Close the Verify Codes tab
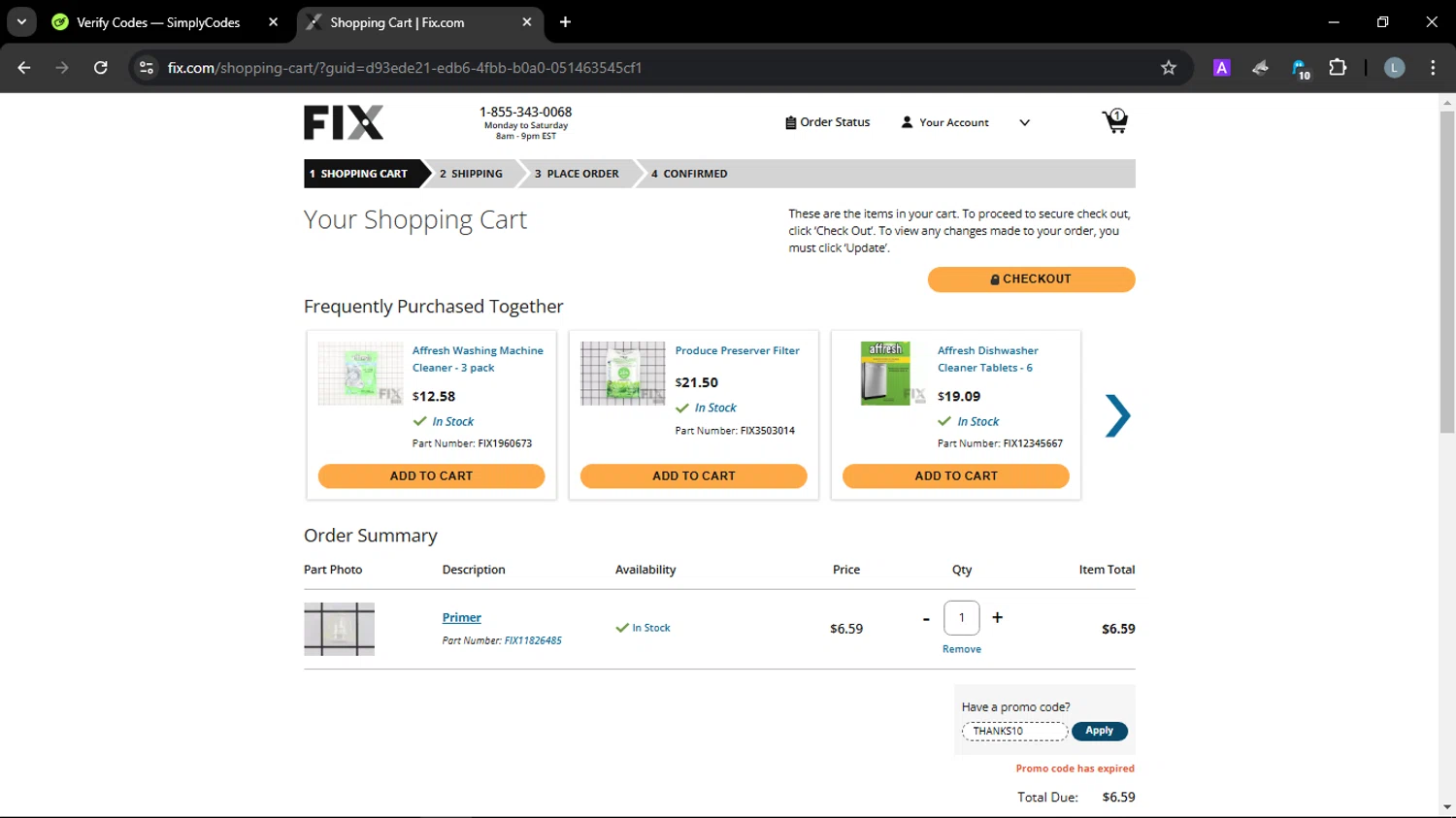 pyautogui.click(x=273, y=22)
